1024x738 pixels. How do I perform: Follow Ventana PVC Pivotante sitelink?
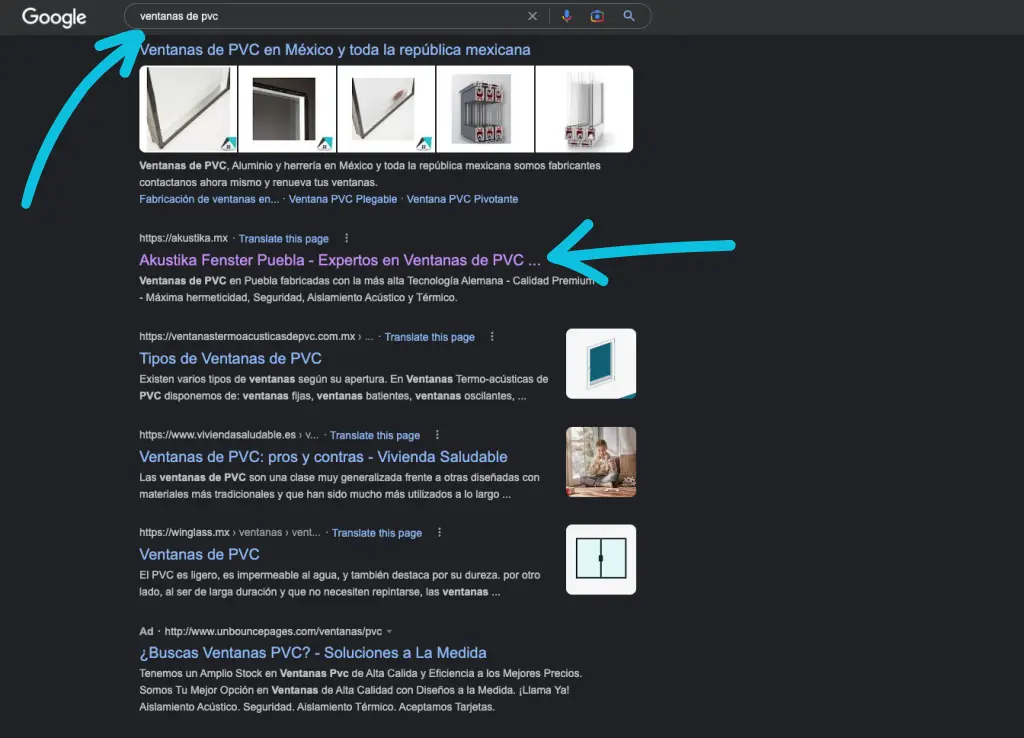pos(462,199)
